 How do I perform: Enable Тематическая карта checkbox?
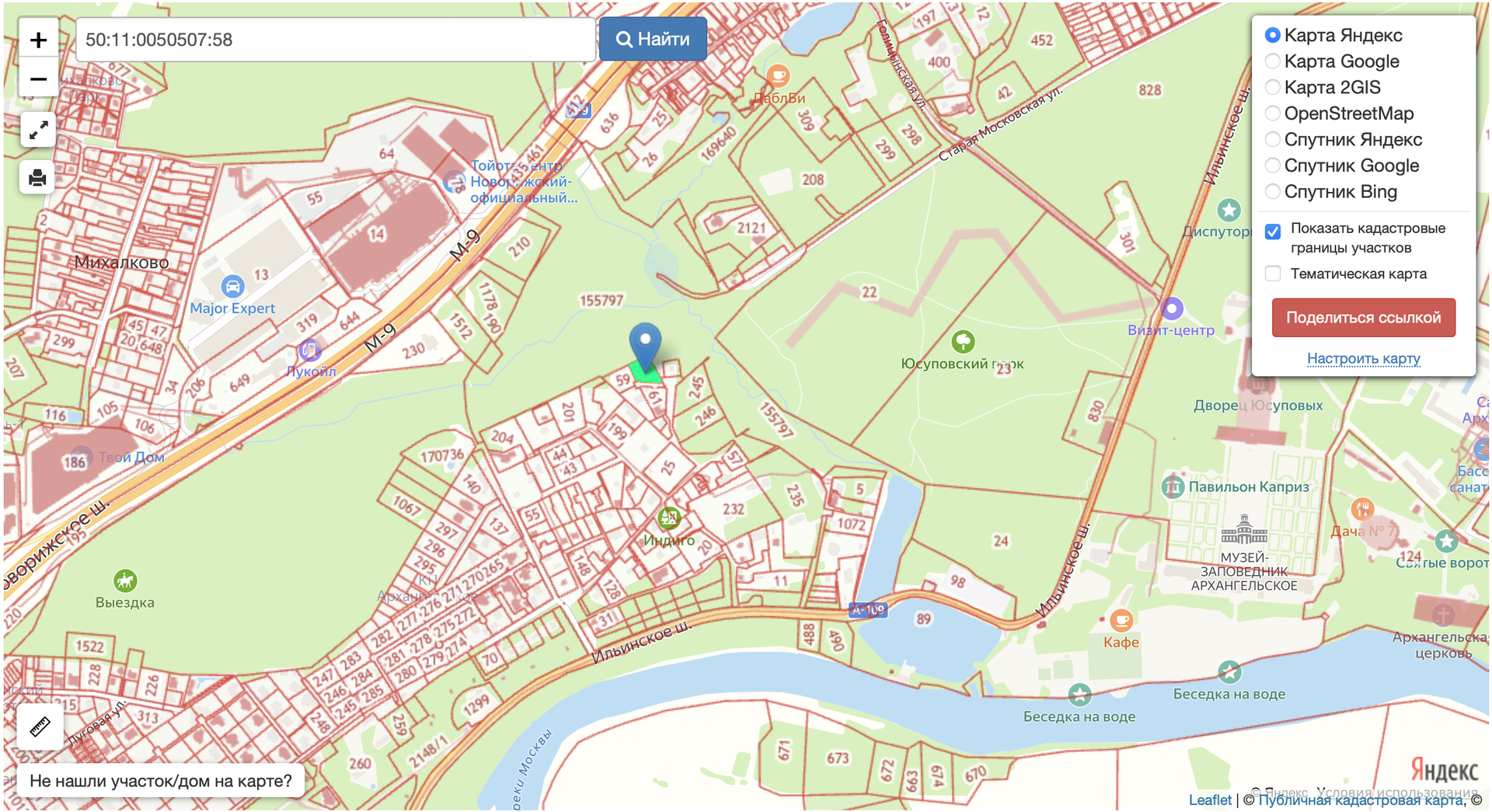pos(1273,274)
